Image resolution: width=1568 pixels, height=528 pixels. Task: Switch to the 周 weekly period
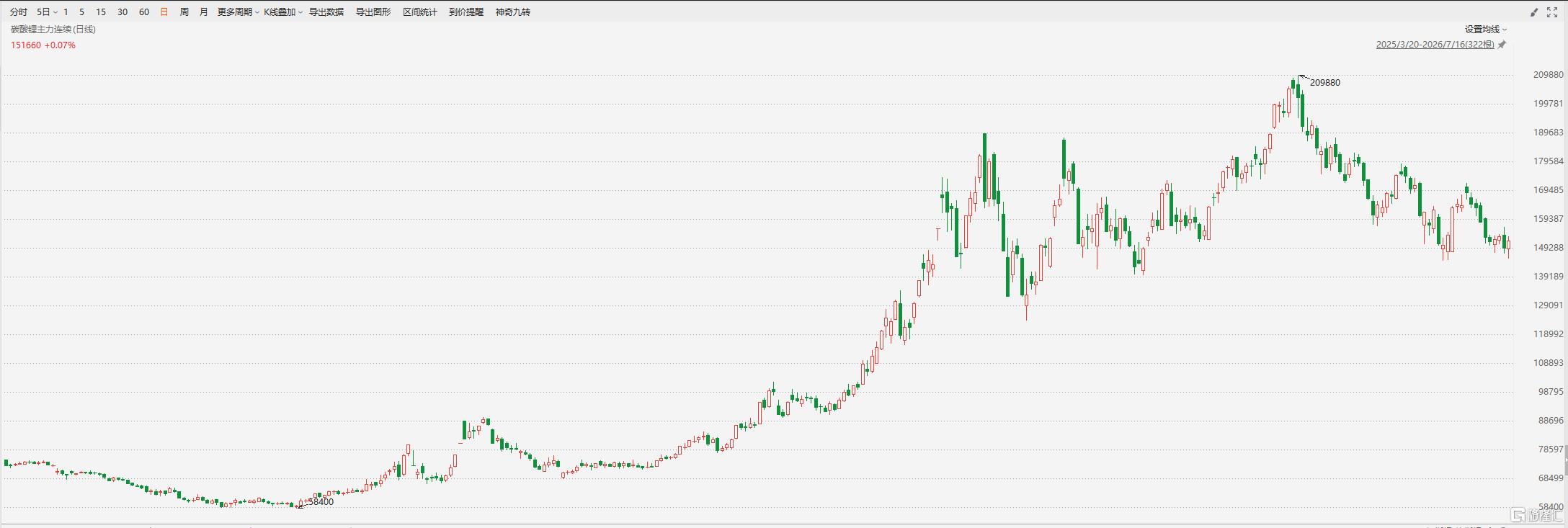(184, 12)
